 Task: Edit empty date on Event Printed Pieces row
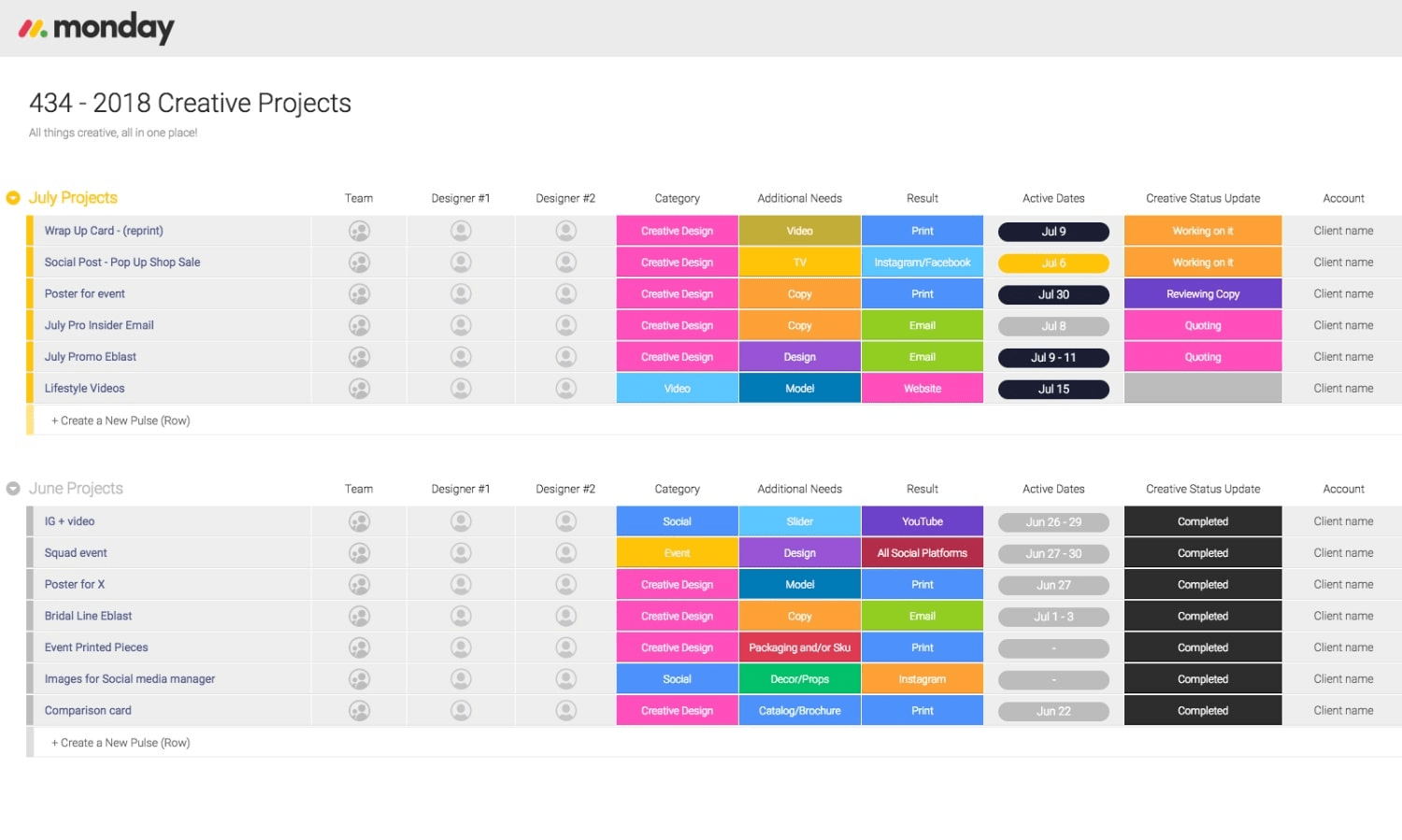tap(1053, 648)
